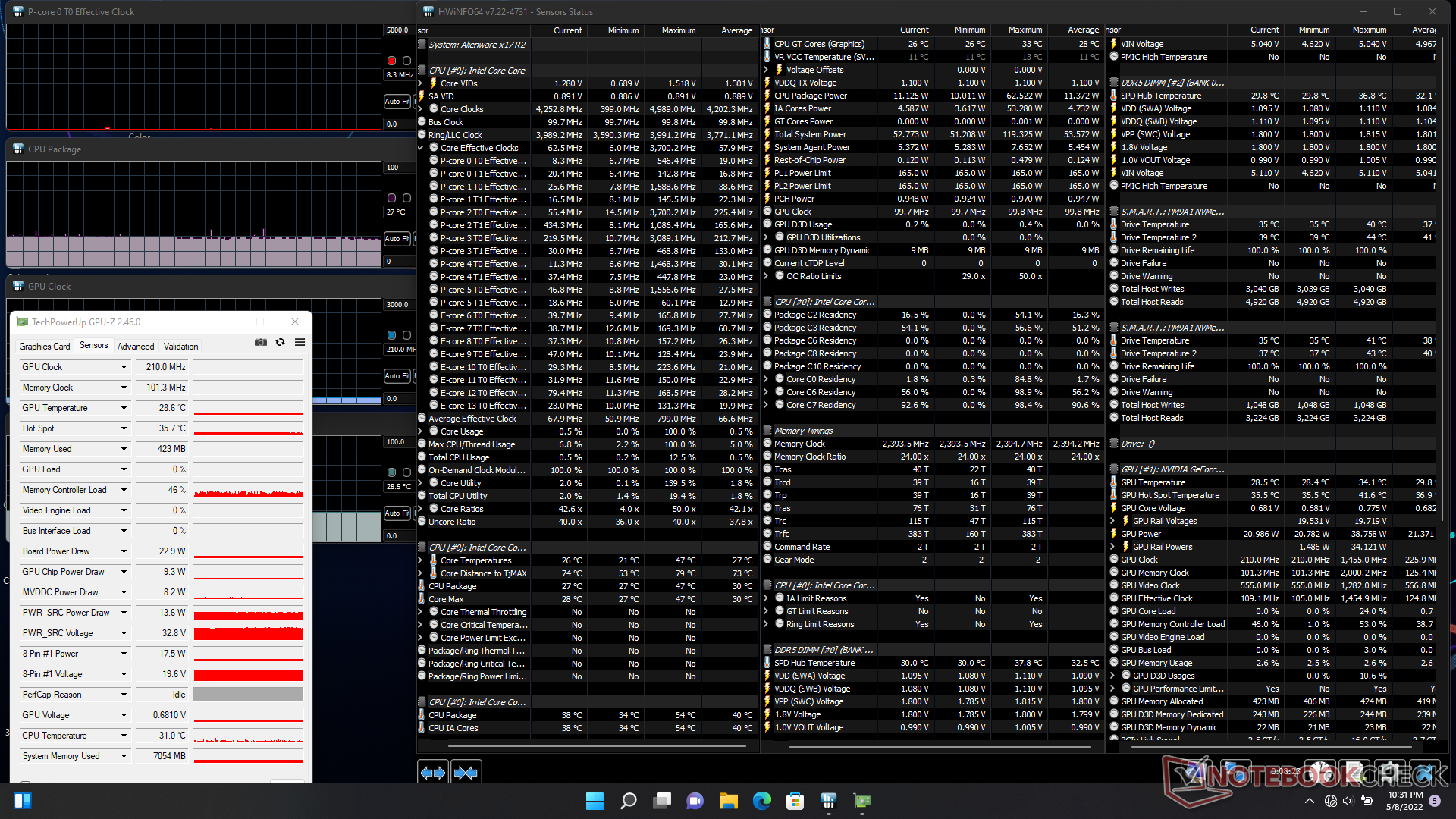Viewport: 1456px width, 819px height.
Task: Expand the GPU Rail Voltages row
Action: point(1113,521)
